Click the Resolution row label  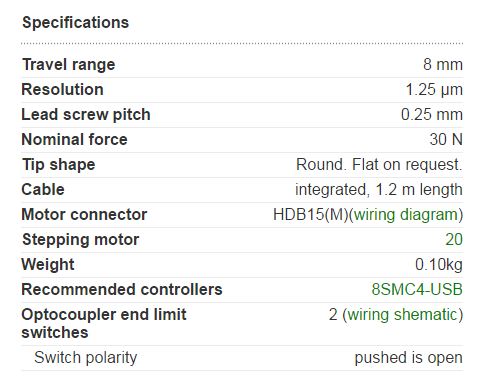(x=62, y=89)
